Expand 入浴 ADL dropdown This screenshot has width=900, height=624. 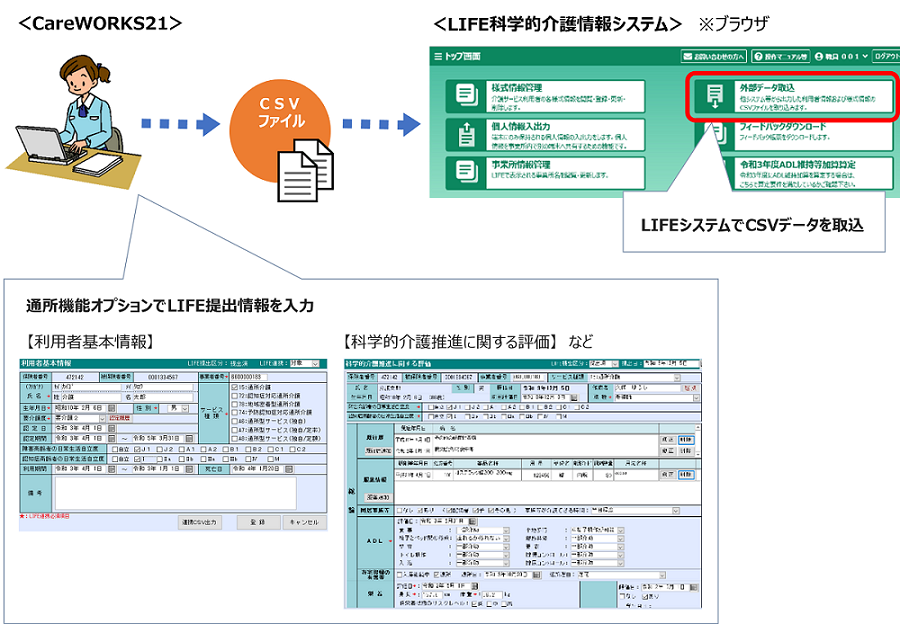coord(506,564)
